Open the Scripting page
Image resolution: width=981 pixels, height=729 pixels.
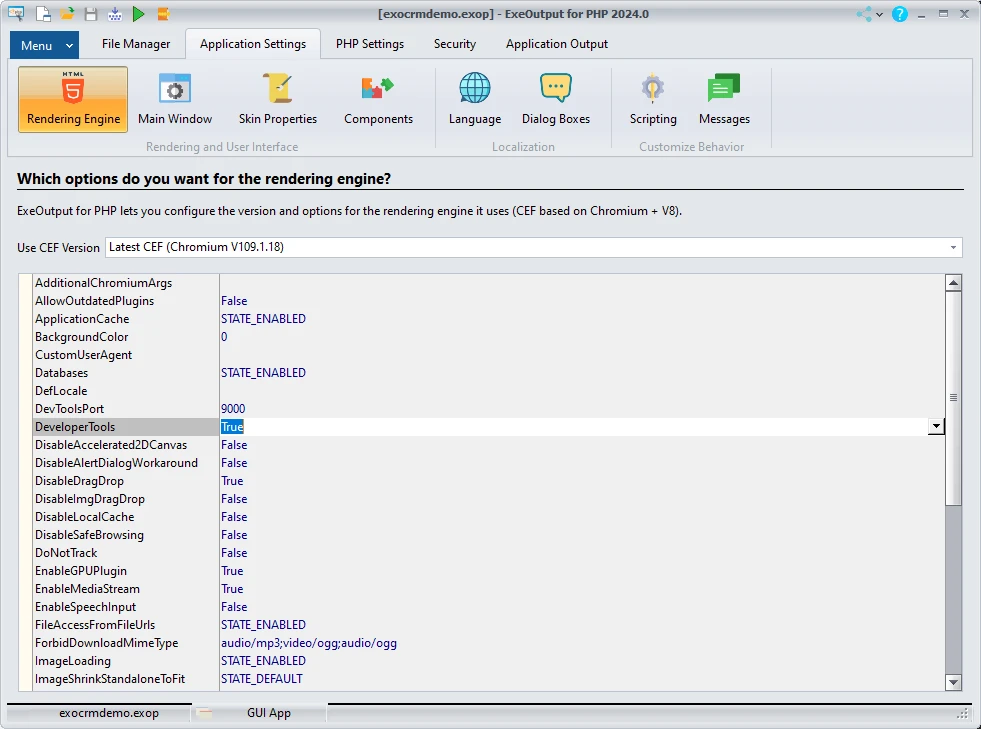(x=653, y=100)
